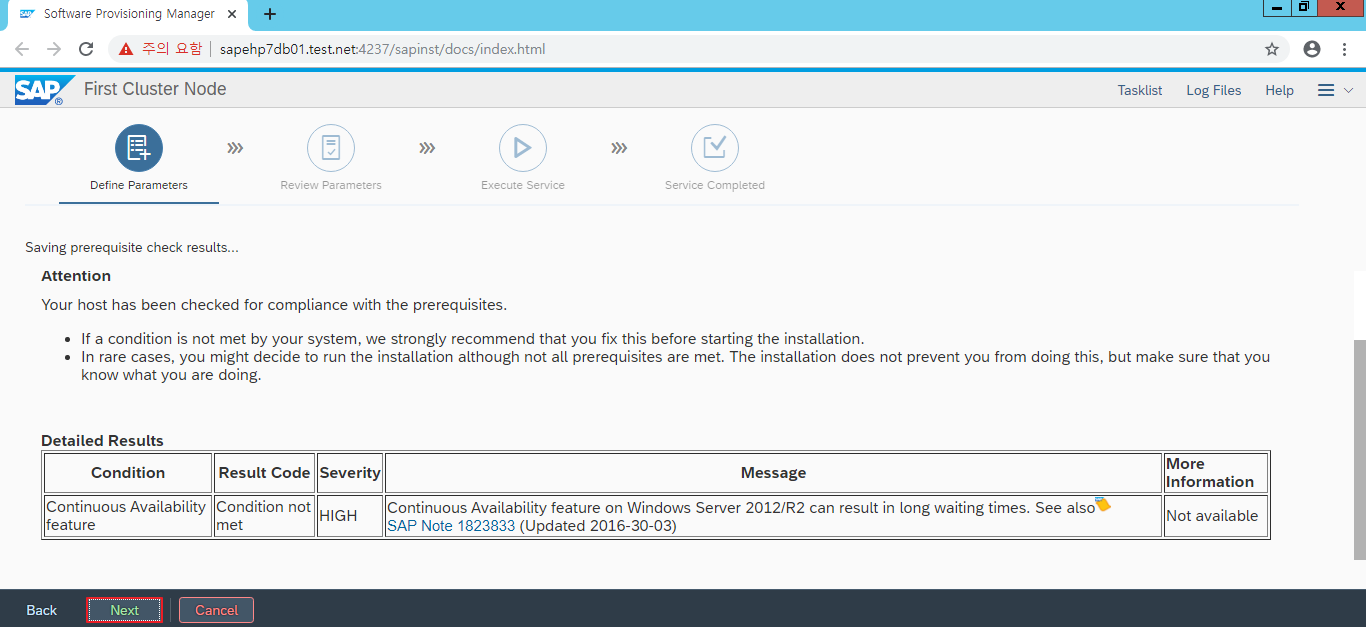1366x627 pixels.
Task: Click the Attention heading
Action: 76,276
